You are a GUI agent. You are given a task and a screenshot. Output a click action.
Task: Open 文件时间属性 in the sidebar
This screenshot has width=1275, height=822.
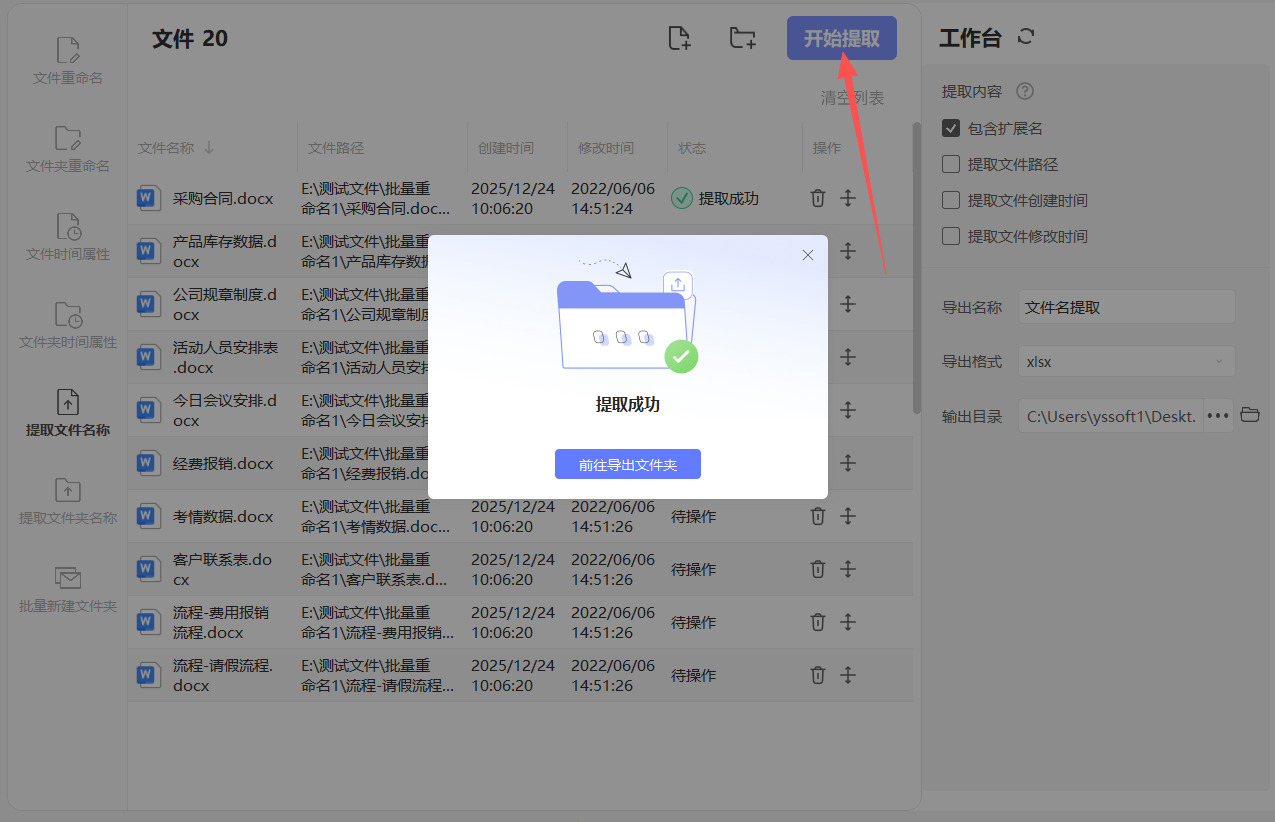pyautogui.click(x=68, y=237)
